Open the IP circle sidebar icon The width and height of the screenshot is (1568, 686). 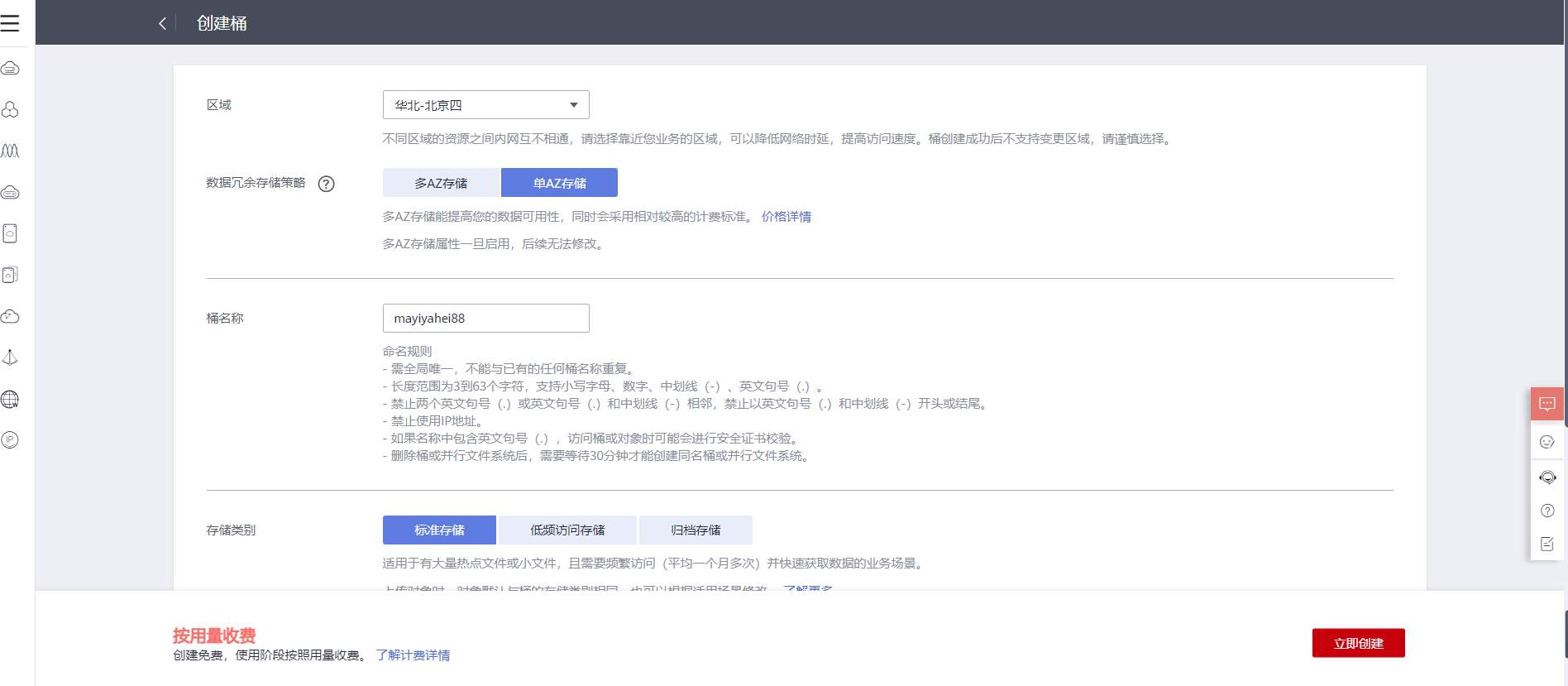click(10, 440)
